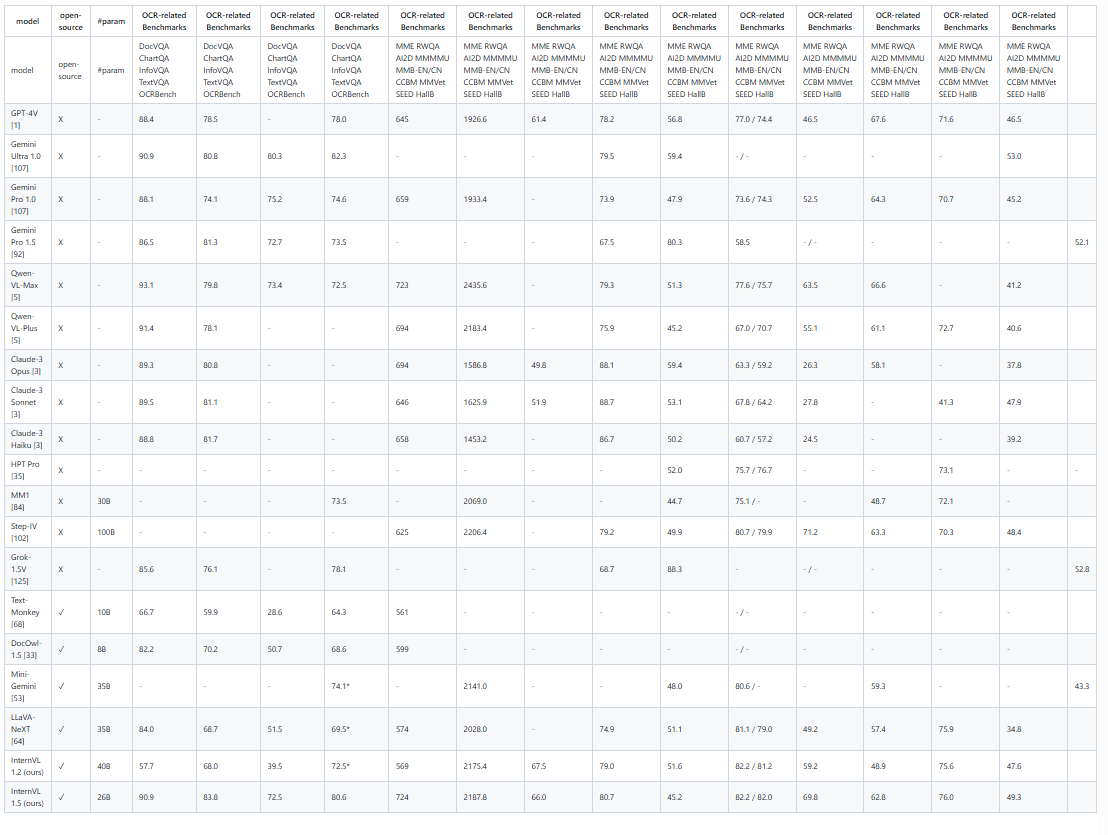Select the 80.7 / 79.9 cell
This screenshot has height=835, width=1108.
762,533
